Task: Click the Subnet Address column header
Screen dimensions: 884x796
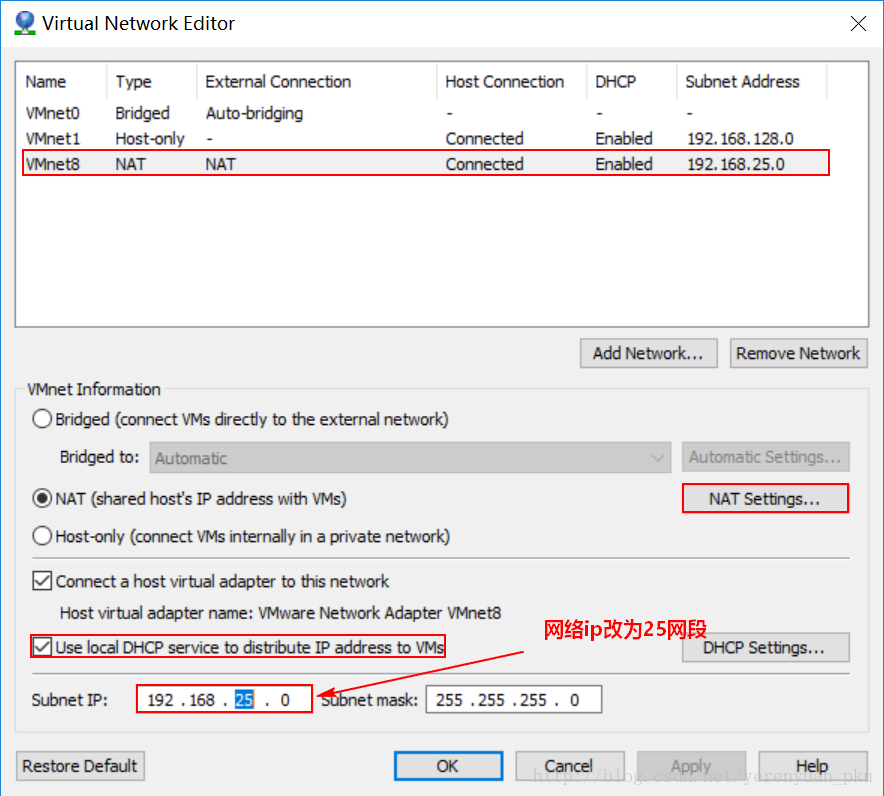Action: (752, 82)
